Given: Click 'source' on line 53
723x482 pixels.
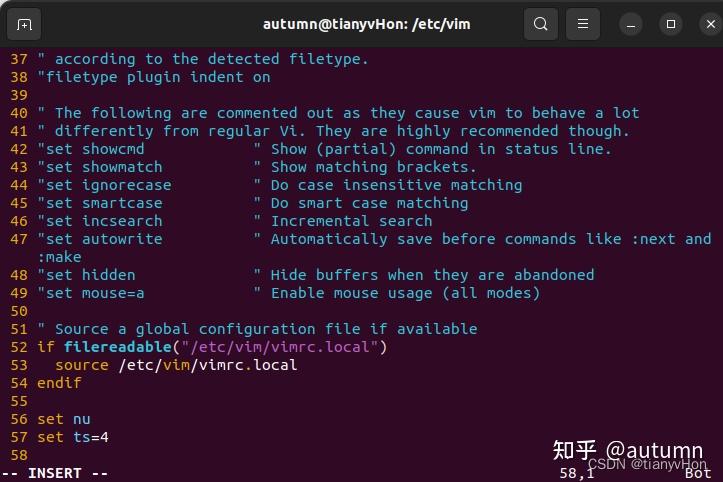Looking at the screenshot, I should pos(82,365).
